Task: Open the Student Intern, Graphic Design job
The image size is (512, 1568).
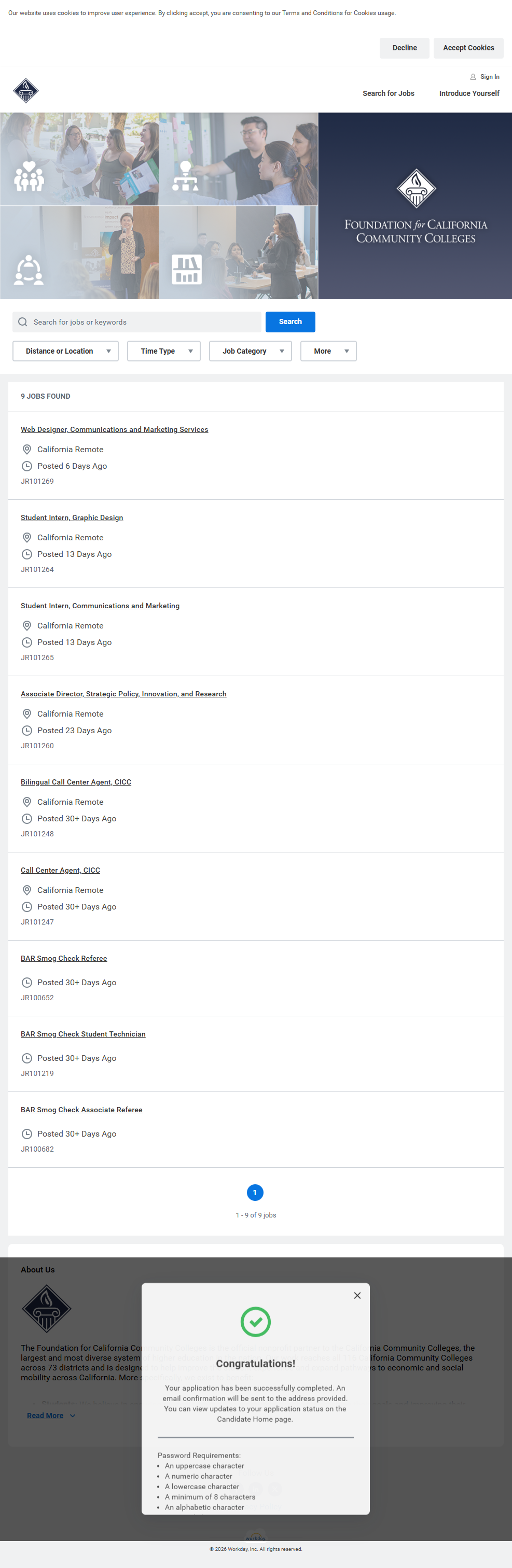Action: point(72,517)
